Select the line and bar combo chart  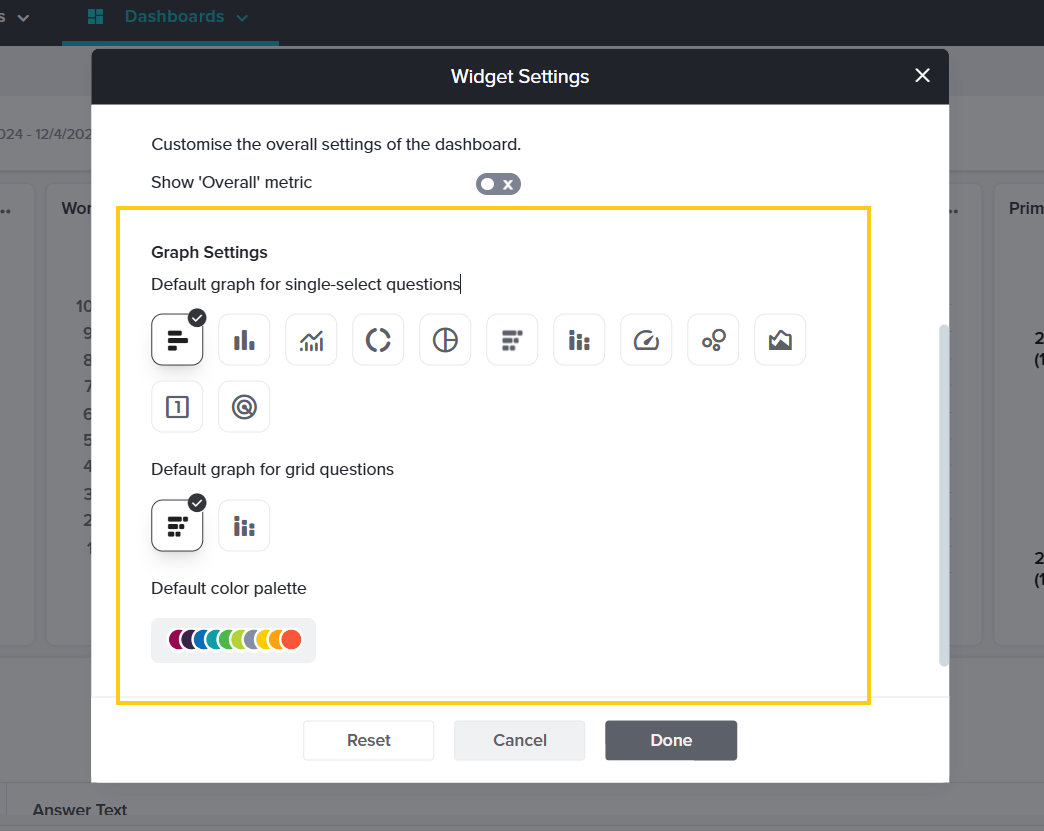tap(311, 340)
